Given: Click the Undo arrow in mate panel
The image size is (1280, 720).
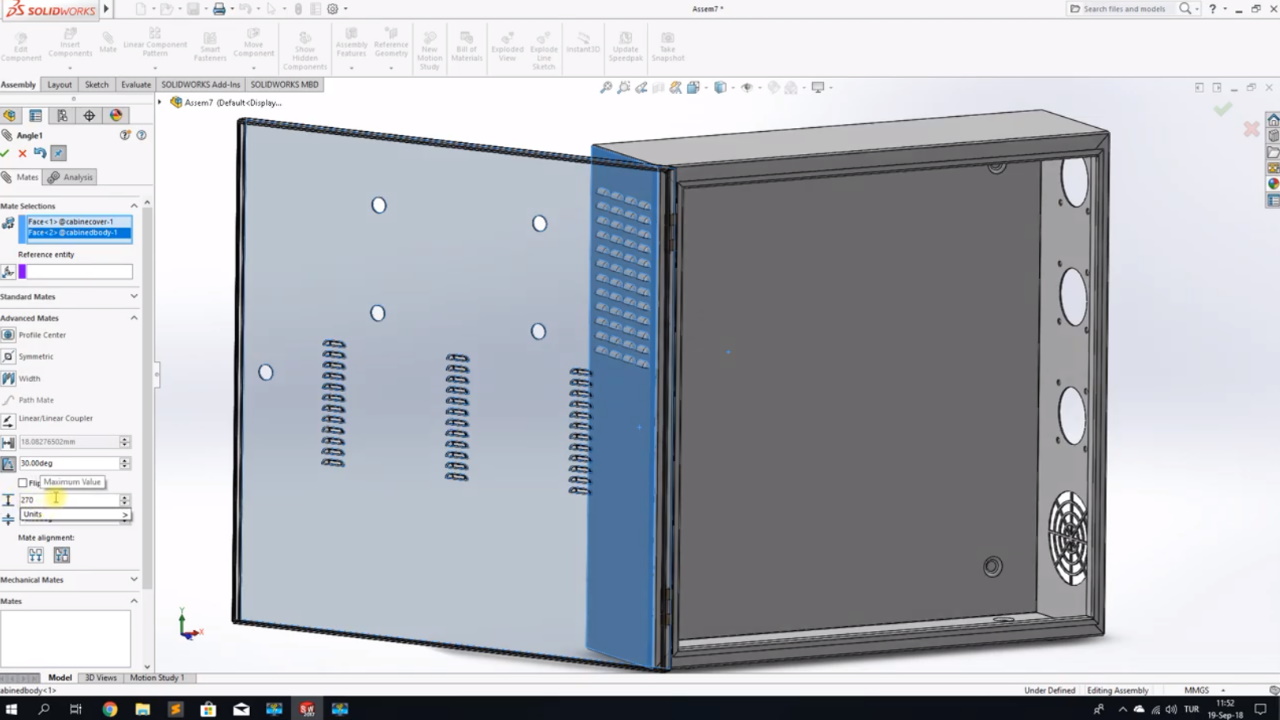Looking at the screenshot, I should click(x=40, y=153).
